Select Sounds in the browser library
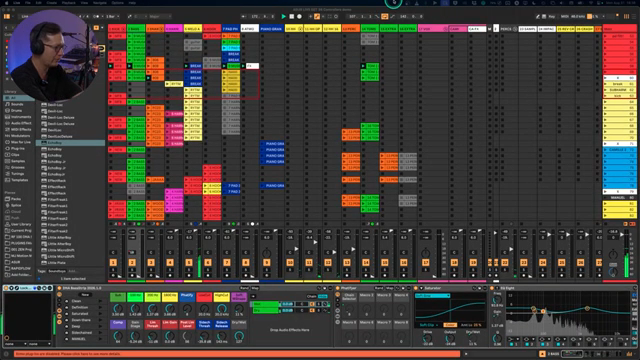Viewport: 640px width, 360px height. click(17, 104)
